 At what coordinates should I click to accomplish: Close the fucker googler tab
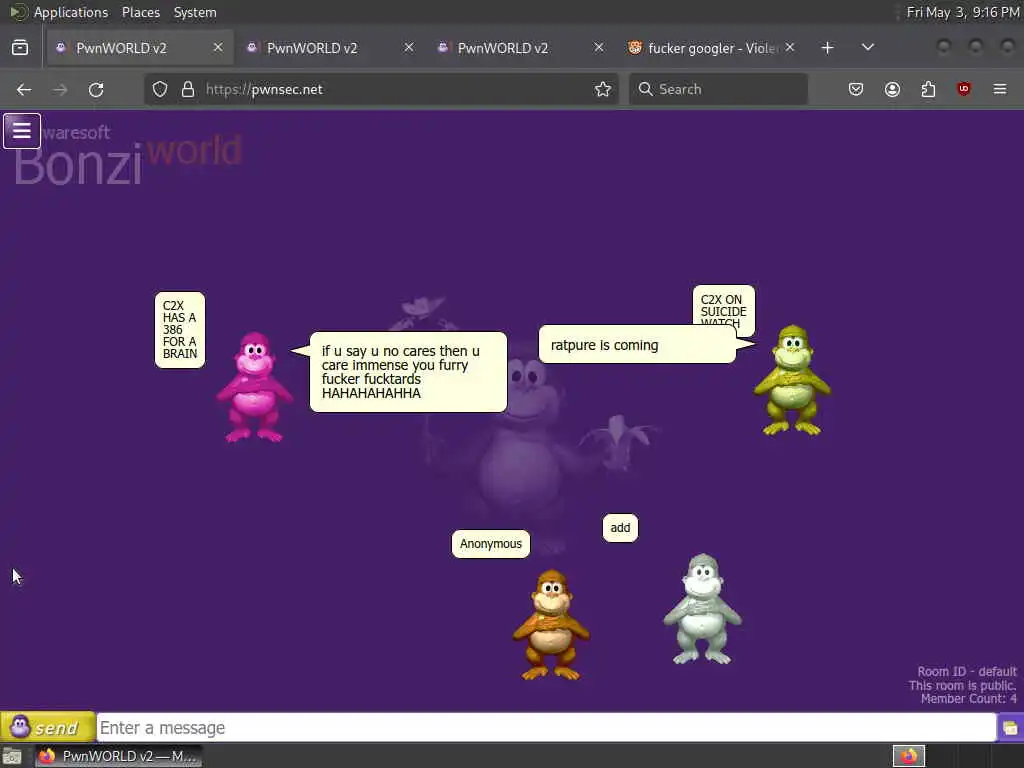tap(790, 48)
